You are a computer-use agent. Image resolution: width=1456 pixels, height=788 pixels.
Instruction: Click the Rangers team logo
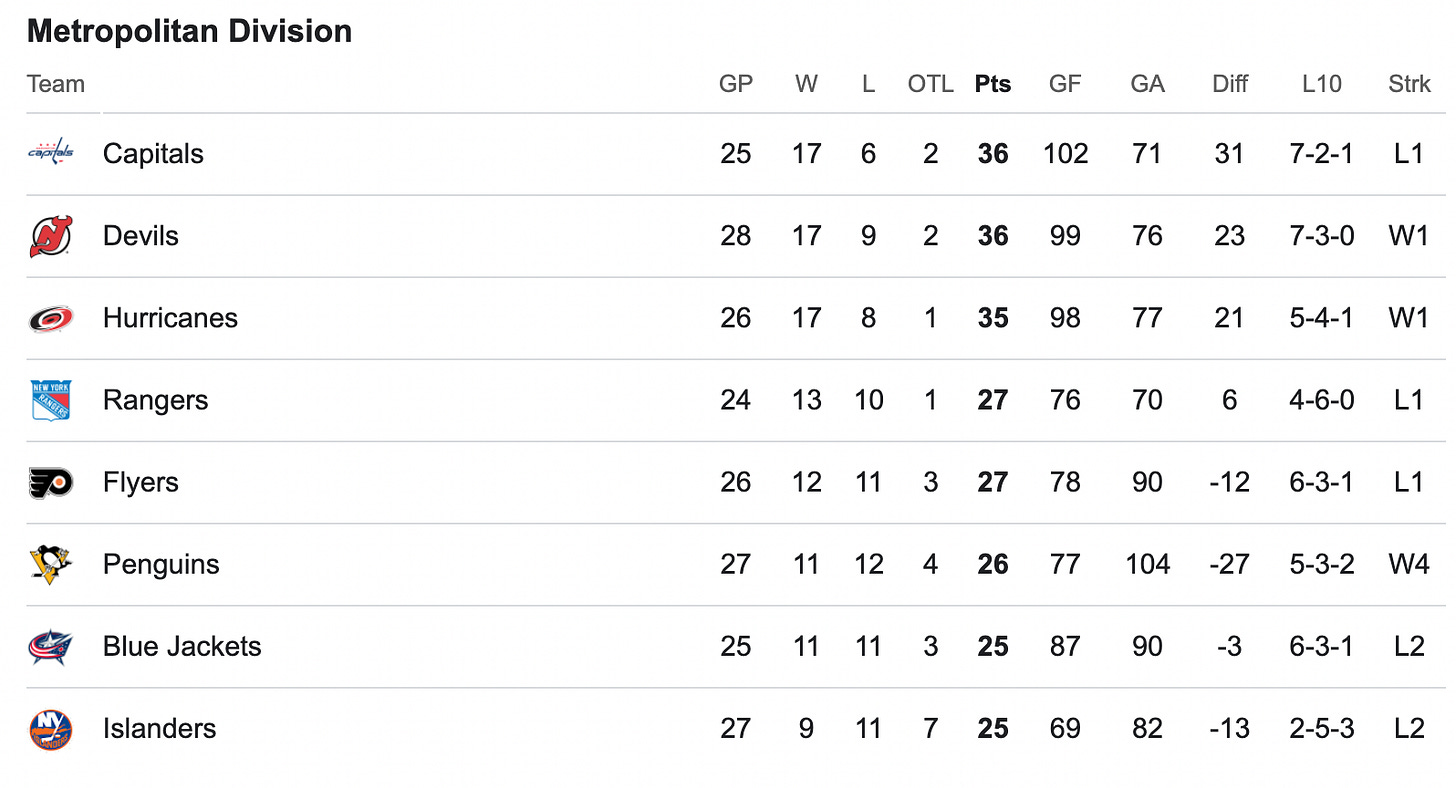tap(50, 400)
